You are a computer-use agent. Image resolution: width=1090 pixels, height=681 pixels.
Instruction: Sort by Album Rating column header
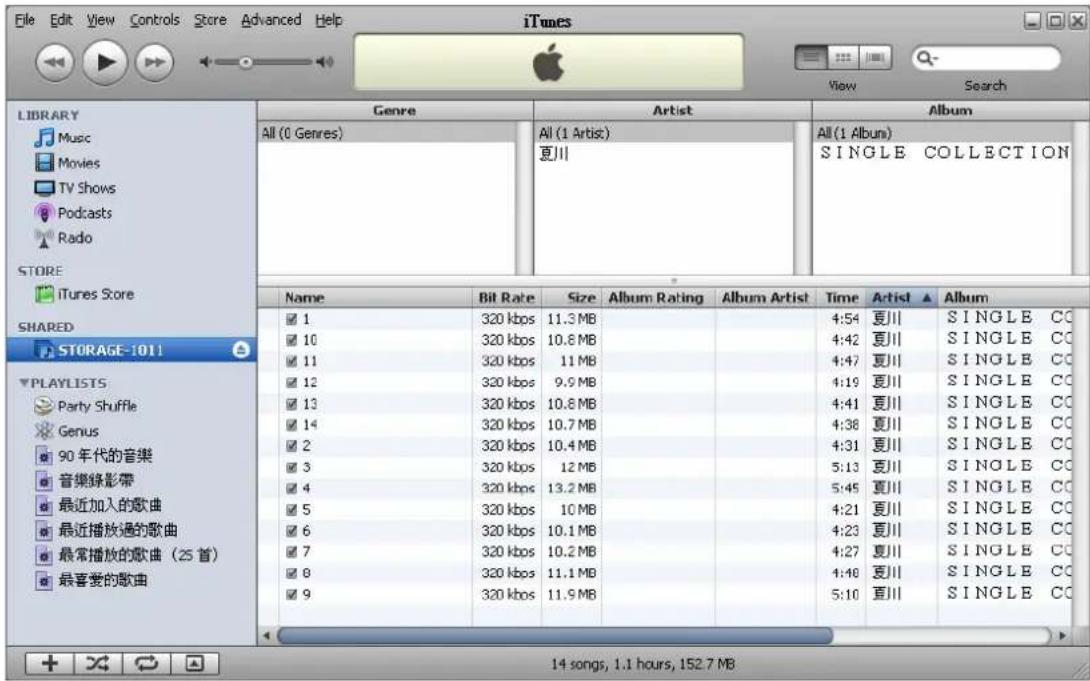658,297
